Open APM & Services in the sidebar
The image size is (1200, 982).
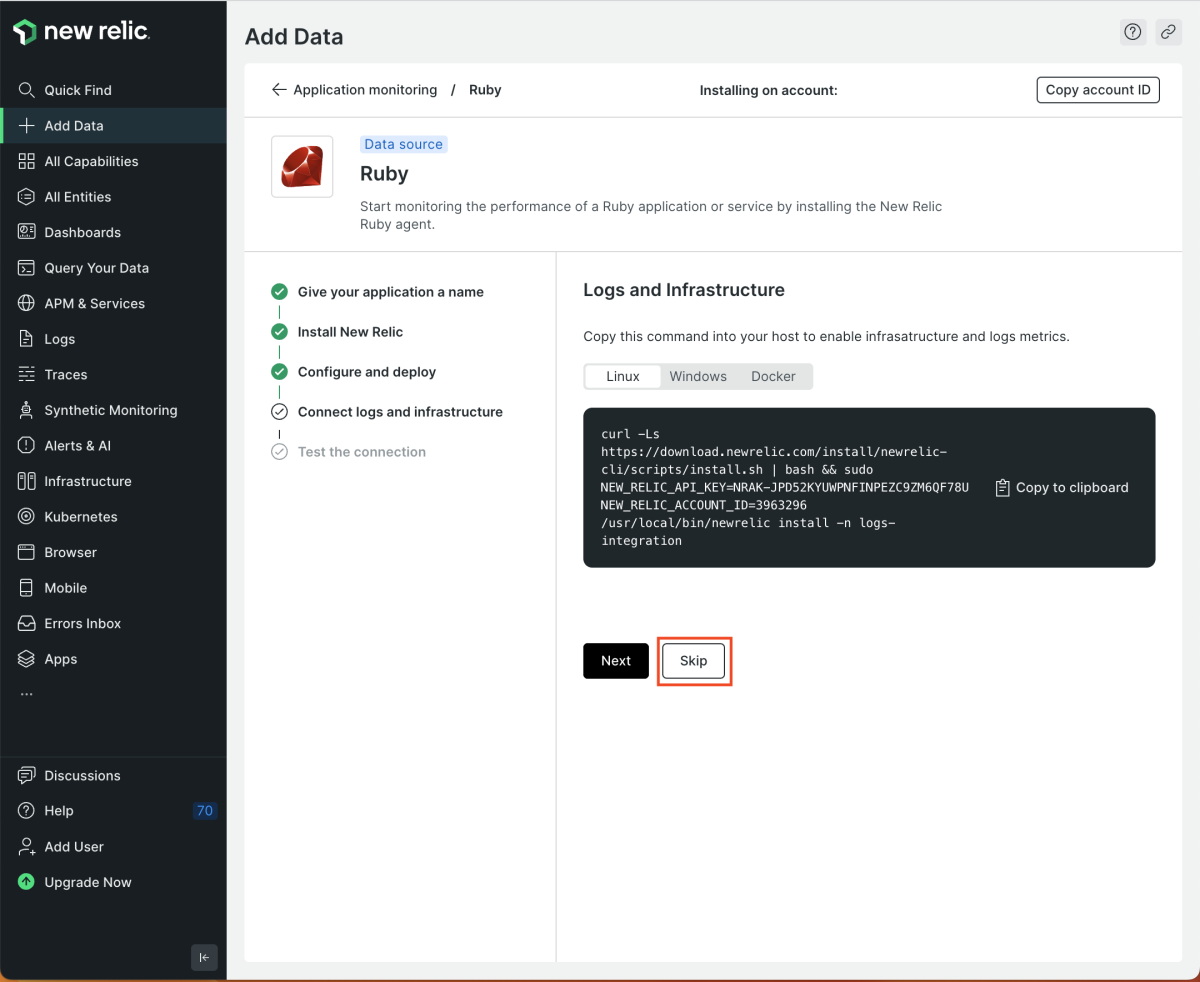click(94, 303)
